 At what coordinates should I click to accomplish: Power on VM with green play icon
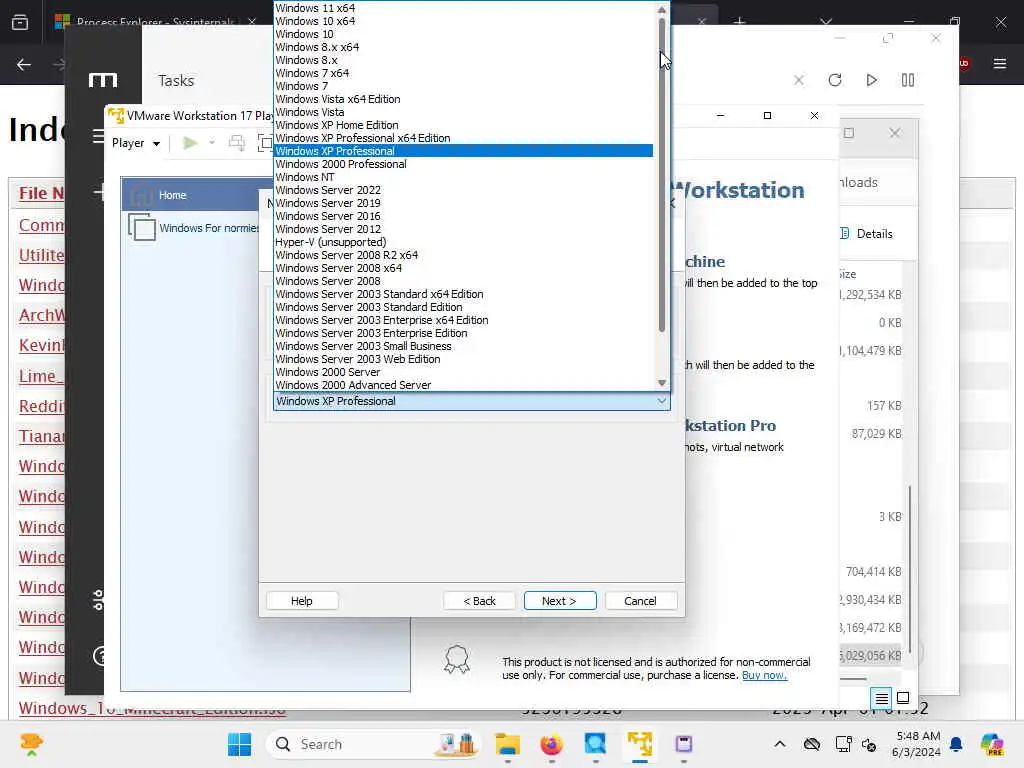pos(190,142)
